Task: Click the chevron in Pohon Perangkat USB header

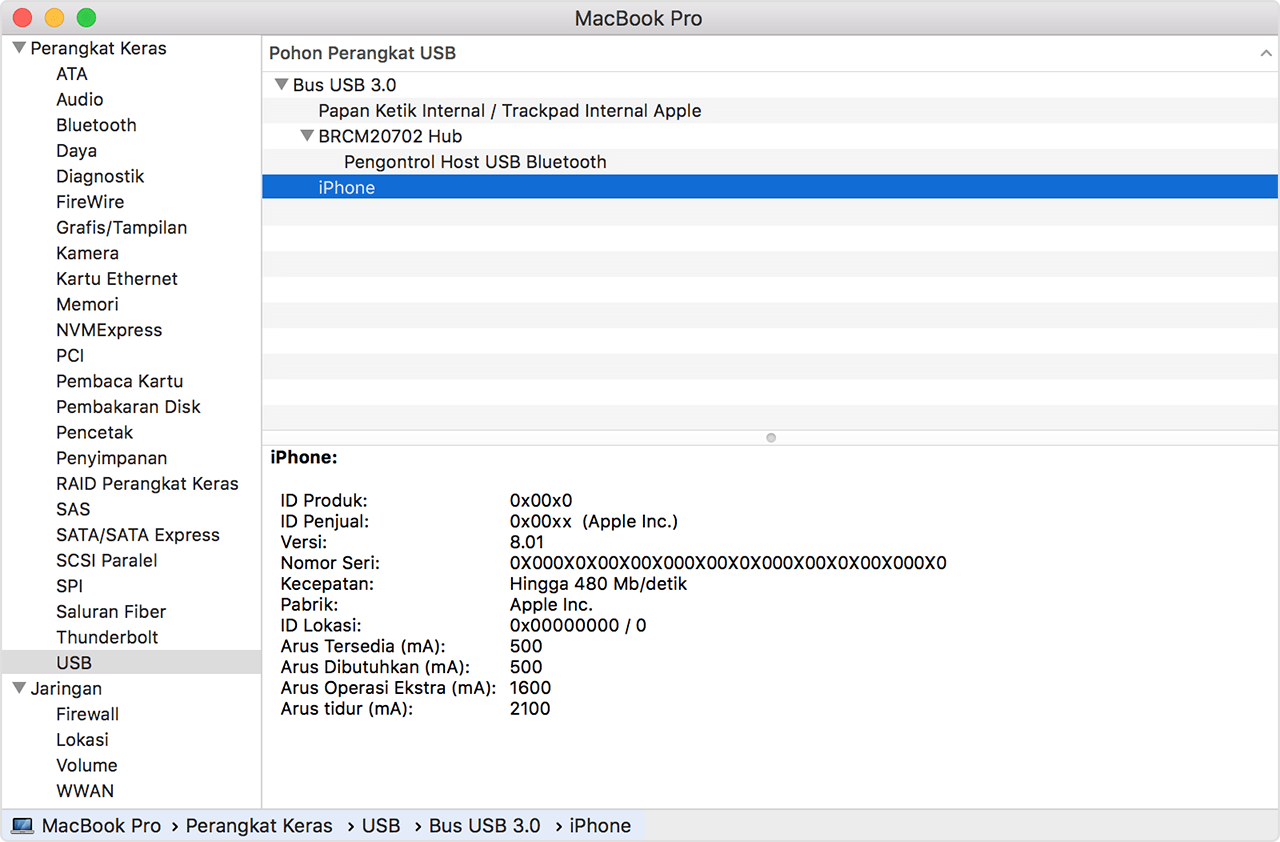Action: [1266, 53]
